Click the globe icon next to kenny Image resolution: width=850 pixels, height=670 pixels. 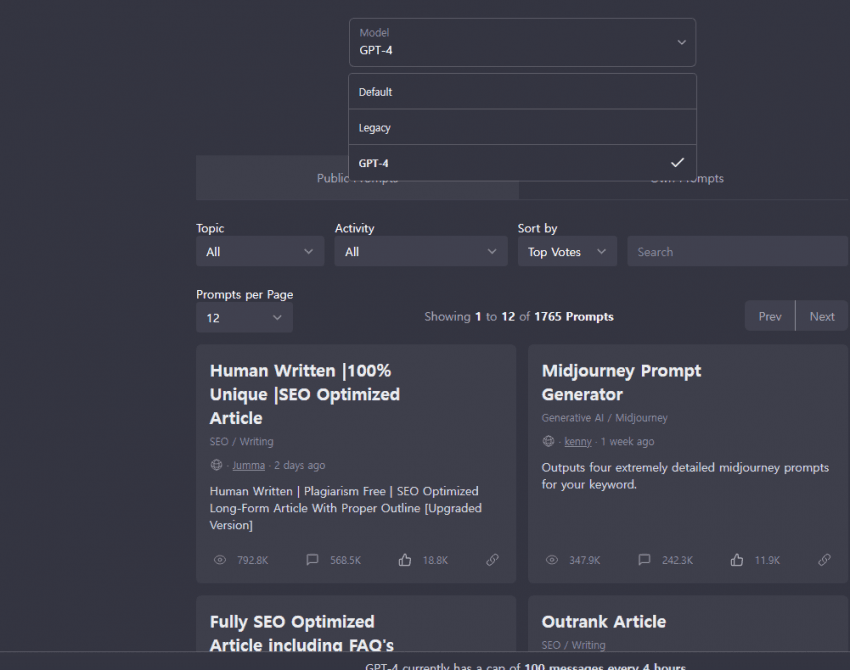pyautogui.click(x=548, y=441)
